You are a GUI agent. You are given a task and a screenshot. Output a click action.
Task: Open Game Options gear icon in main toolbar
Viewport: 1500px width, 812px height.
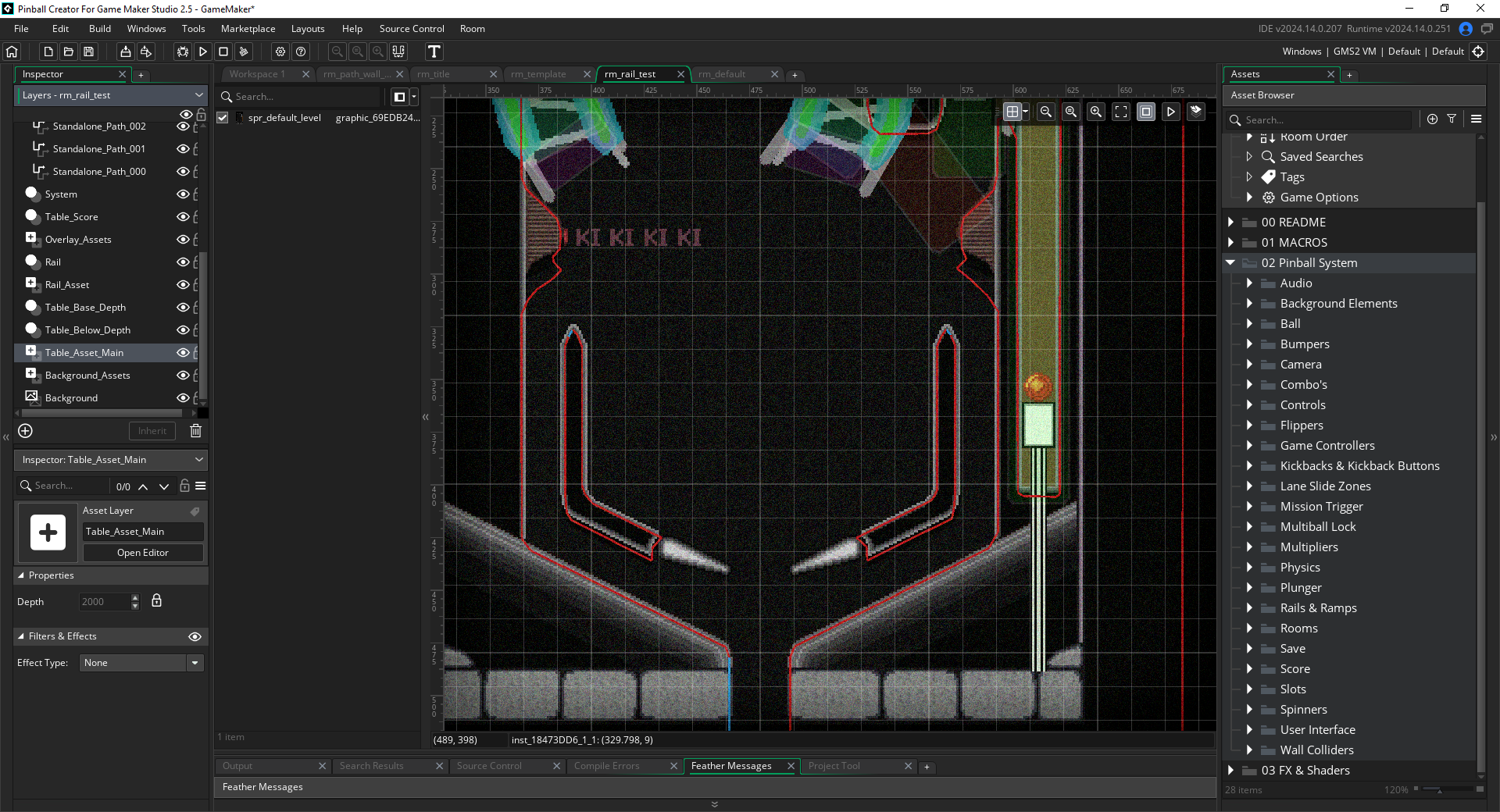[280, 52]
